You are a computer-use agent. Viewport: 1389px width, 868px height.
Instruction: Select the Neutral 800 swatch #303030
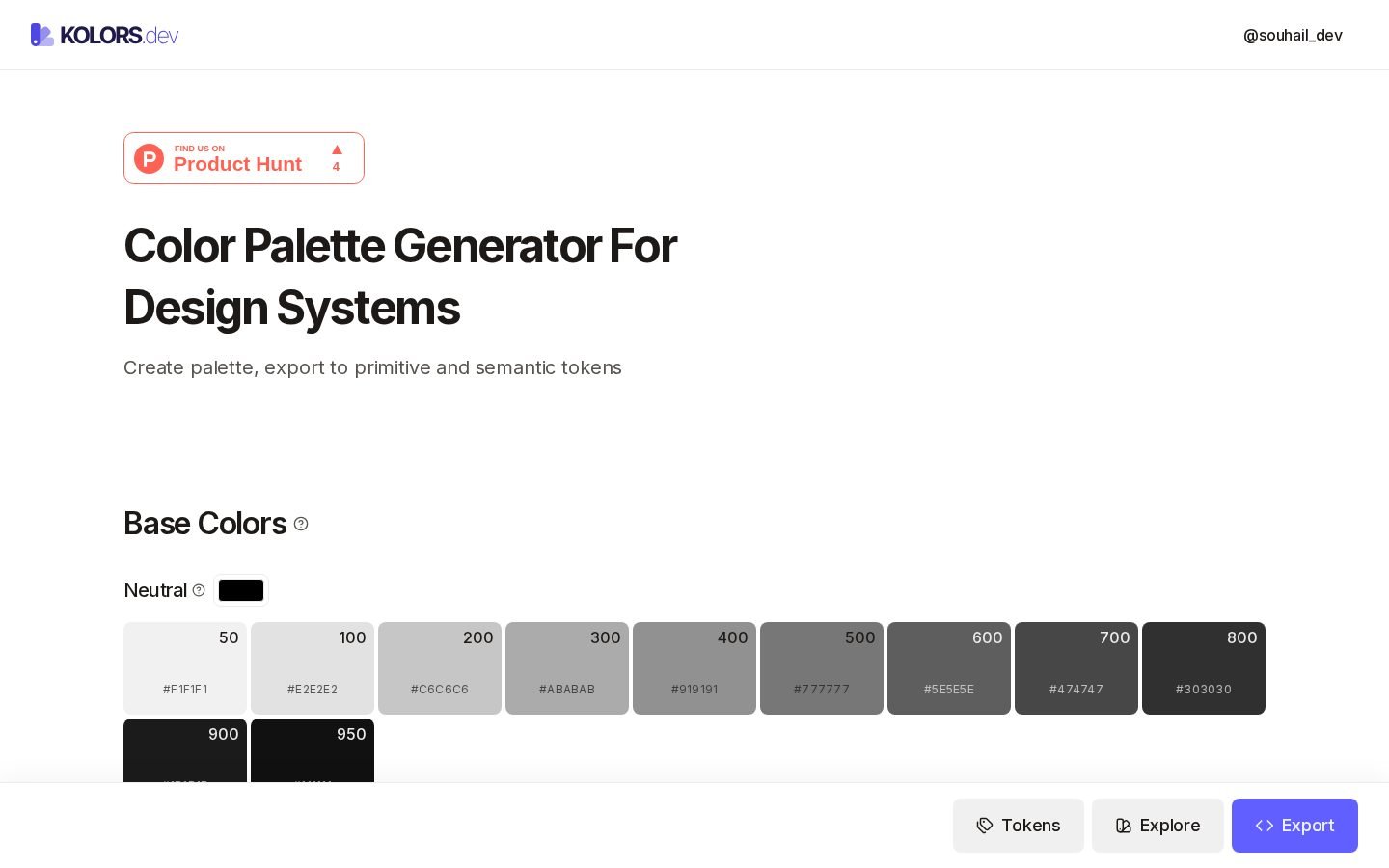(1204, 668)
